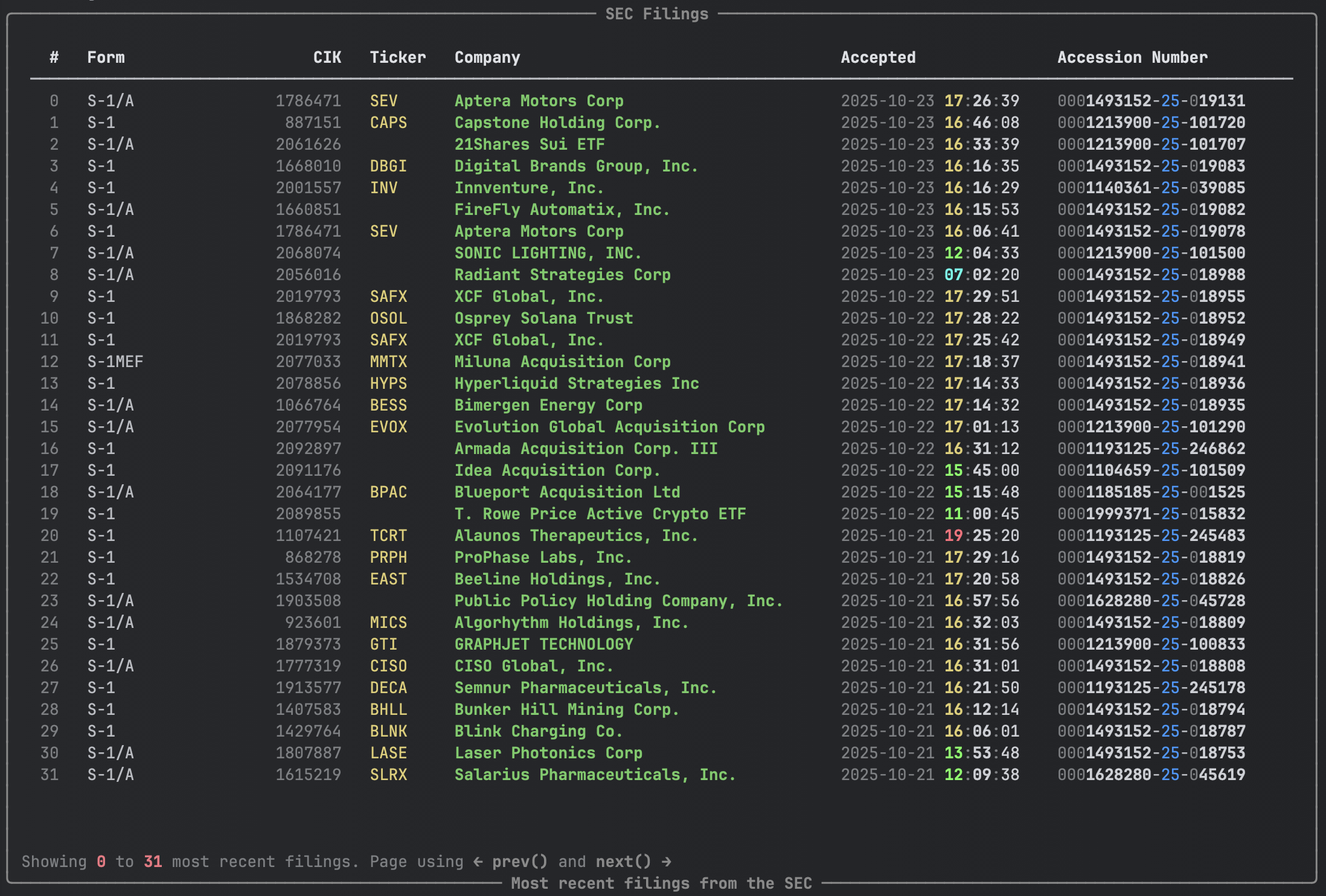Click the next() right arrow icon
Viewport: 1326px width, 896px height.
(x=666, y=862)
